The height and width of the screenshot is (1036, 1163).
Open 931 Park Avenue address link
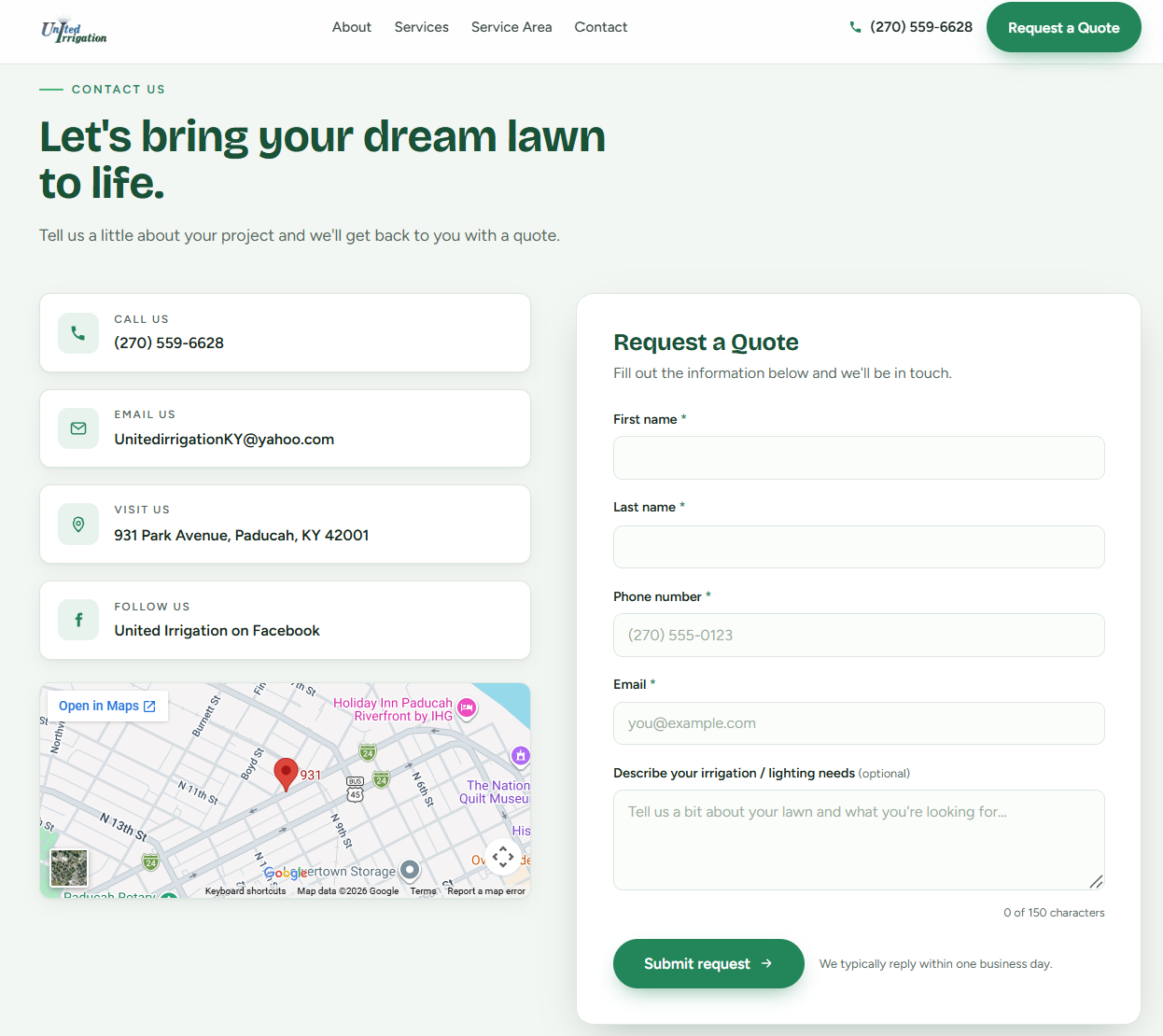(242, 535)
